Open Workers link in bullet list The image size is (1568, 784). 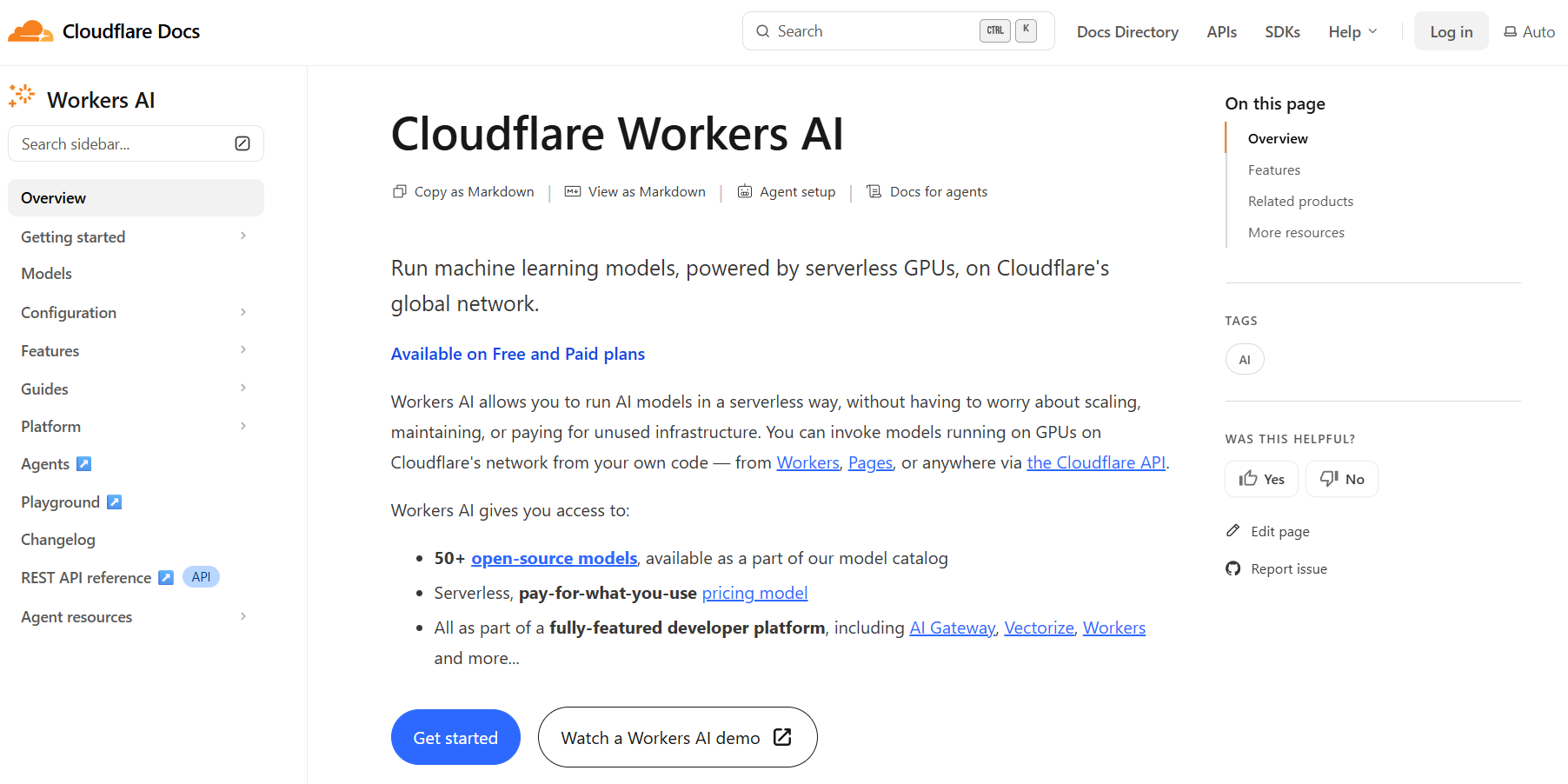click(x=1114, y=628)
